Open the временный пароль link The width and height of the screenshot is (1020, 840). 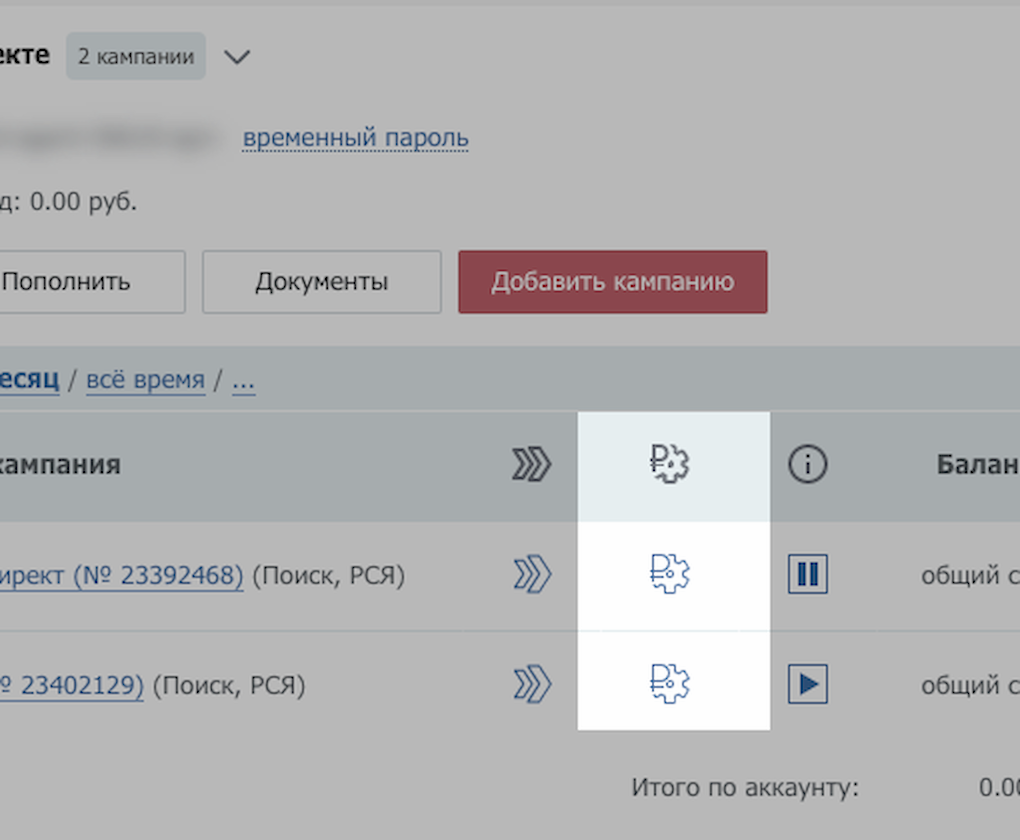[354, 138]
